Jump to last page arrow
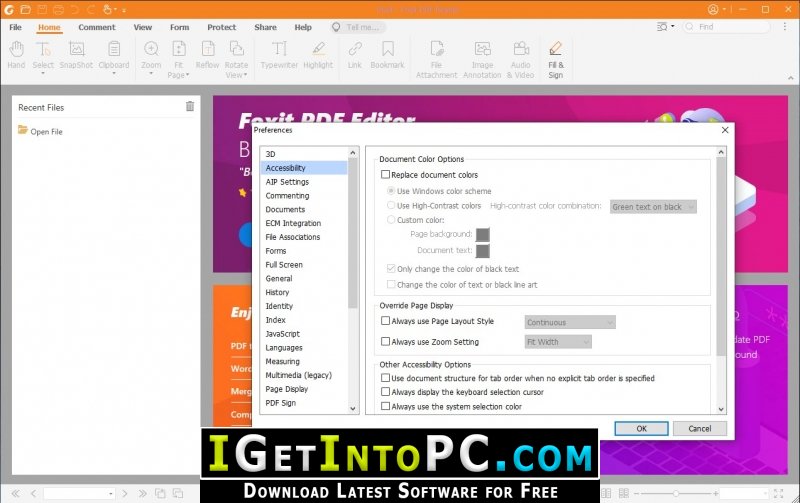 [143, 493]
